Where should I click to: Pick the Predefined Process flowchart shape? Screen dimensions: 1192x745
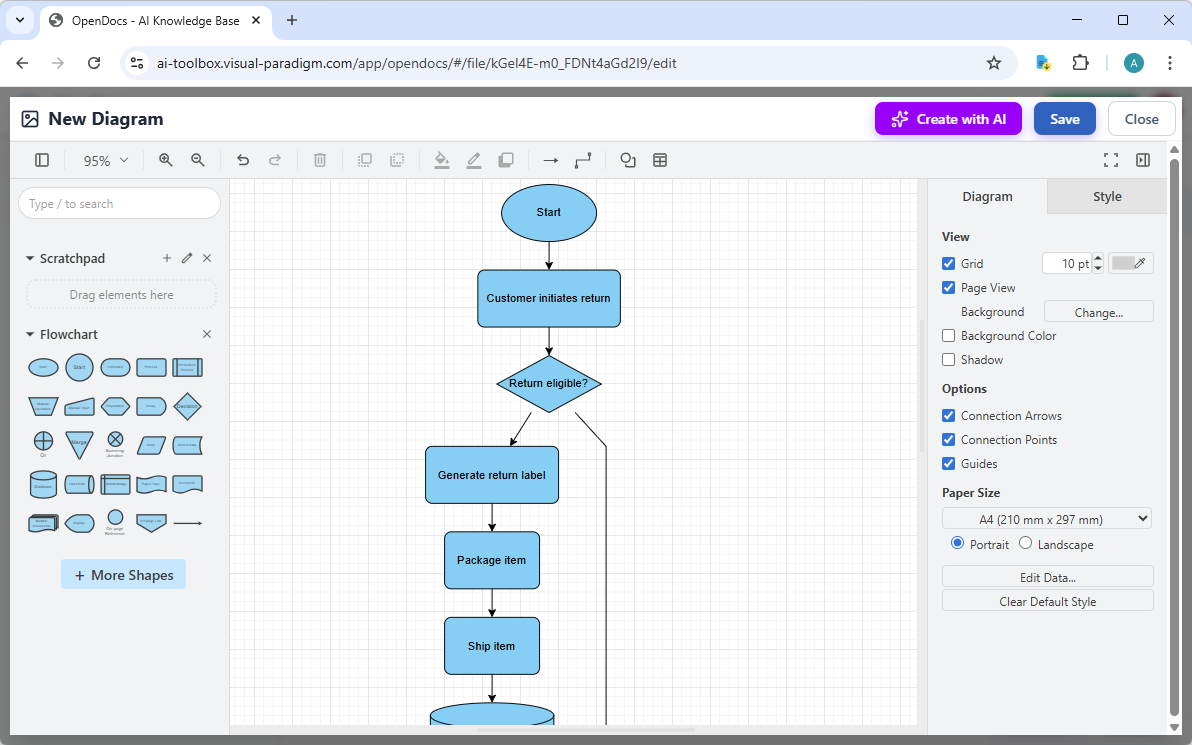(x=188, y=367)
